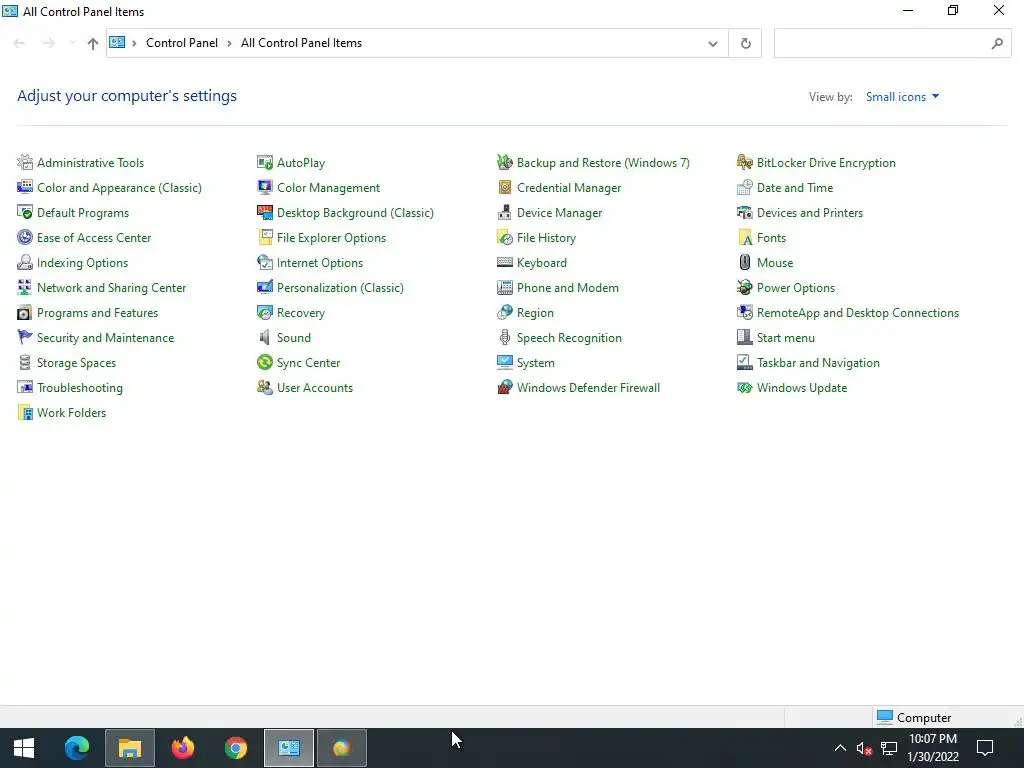Click the Region globe icon
The height and width of the screenshot is (768, 1024).
[x=505, y=312]
